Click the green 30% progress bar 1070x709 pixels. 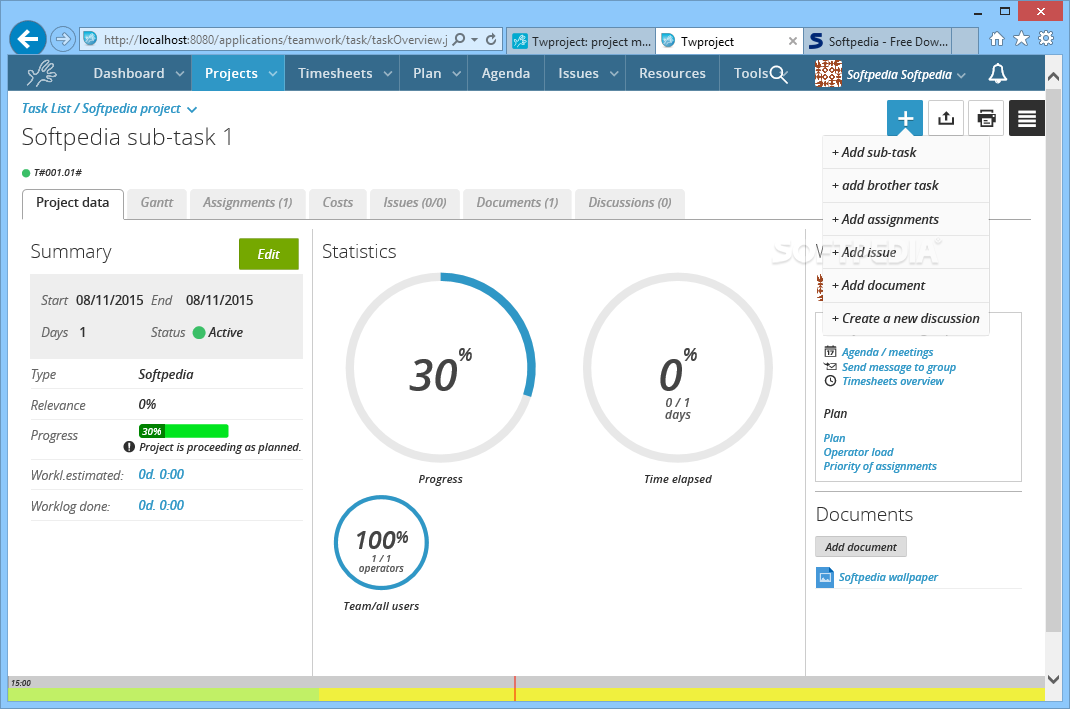point(184,431)
